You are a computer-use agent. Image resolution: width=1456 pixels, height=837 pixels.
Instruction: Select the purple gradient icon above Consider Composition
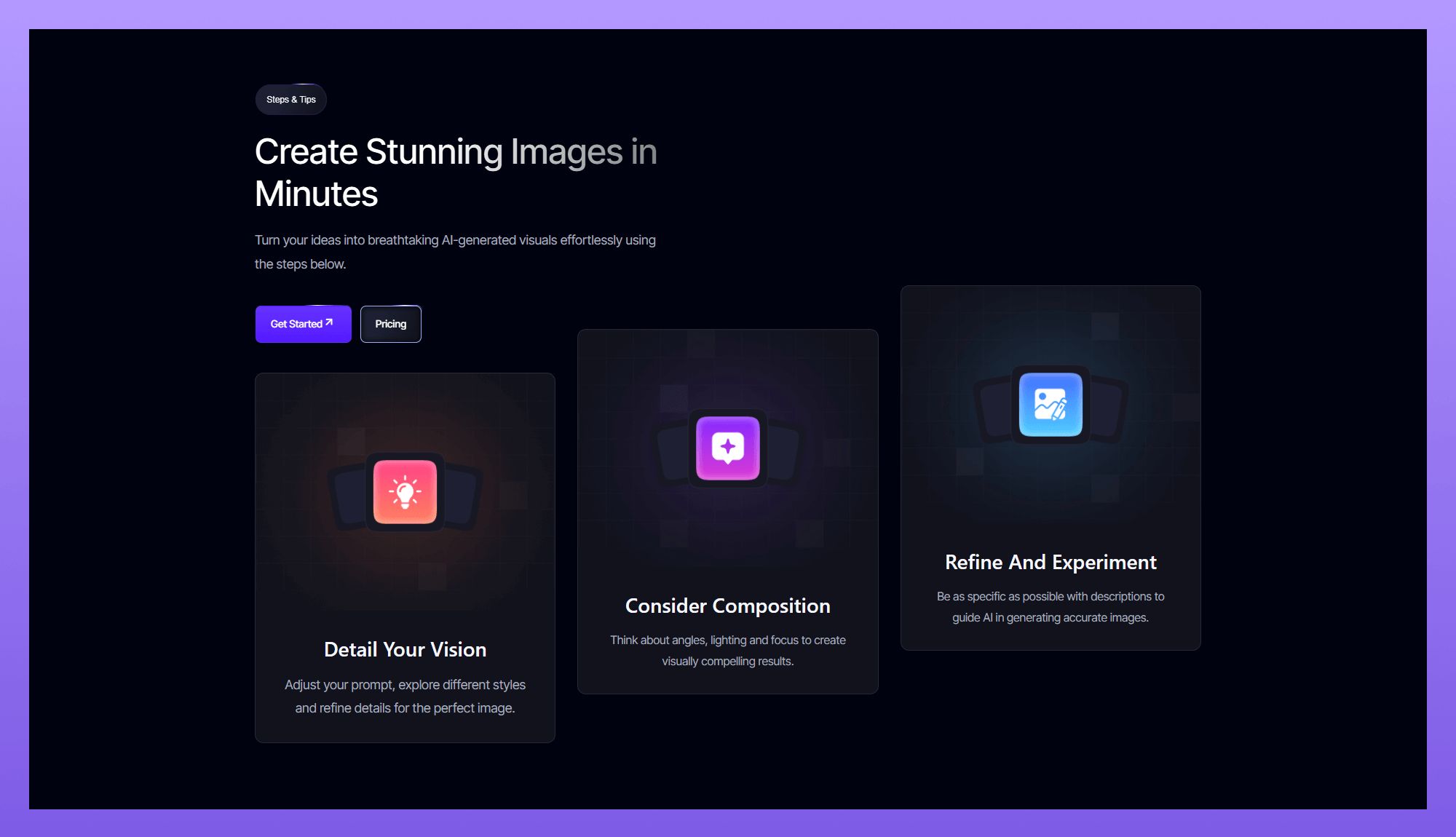727,449
